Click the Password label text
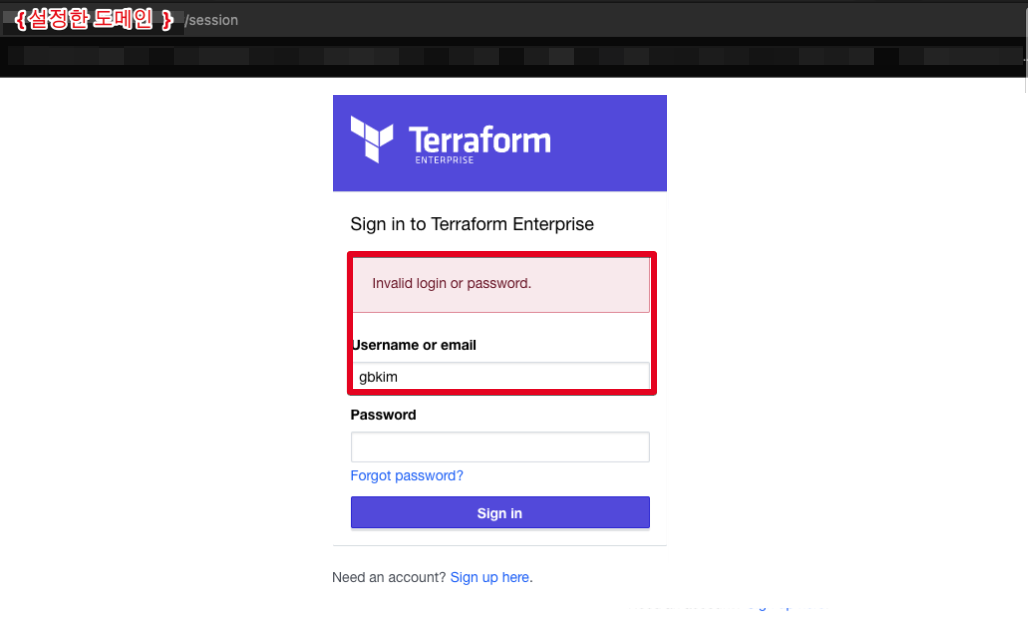Viewport: 1028px width, 619px height. [x=383, y=415]
